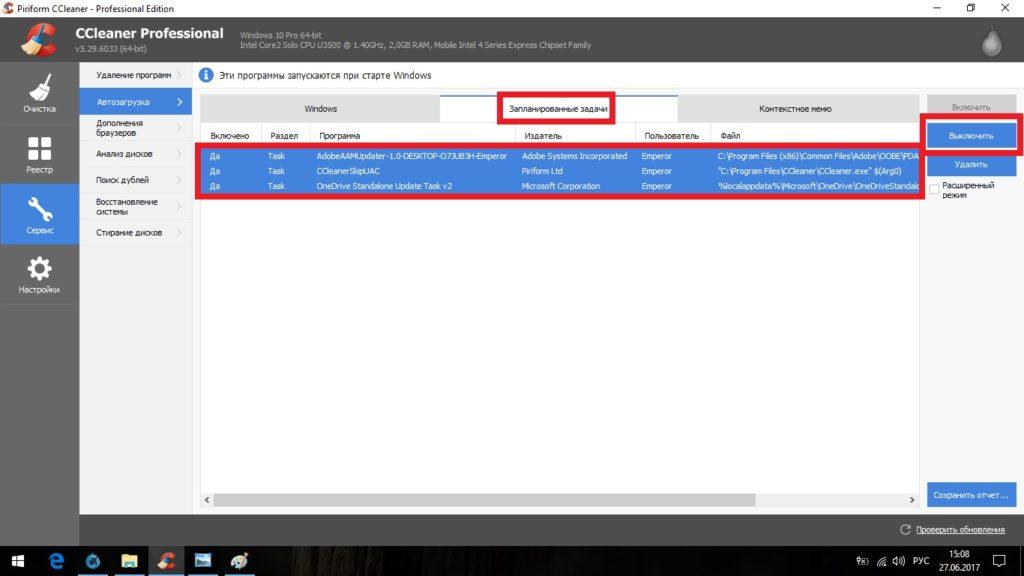This screenshot has width=1024, height=576.
Task: Click the Выключить button
Action: [971, 136]
